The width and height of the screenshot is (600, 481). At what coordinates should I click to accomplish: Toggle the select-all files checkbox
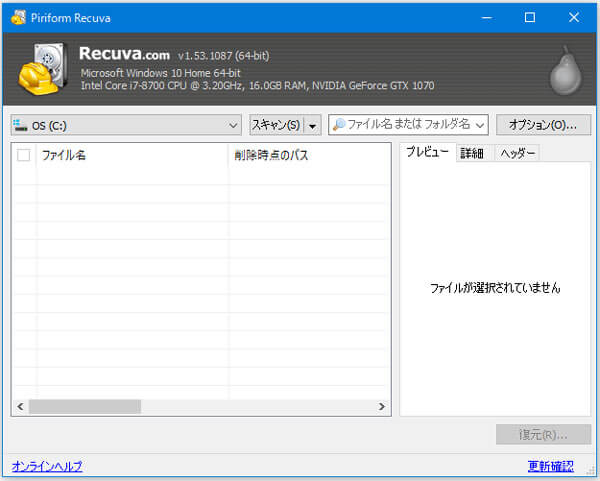click(x=24, y=155)
